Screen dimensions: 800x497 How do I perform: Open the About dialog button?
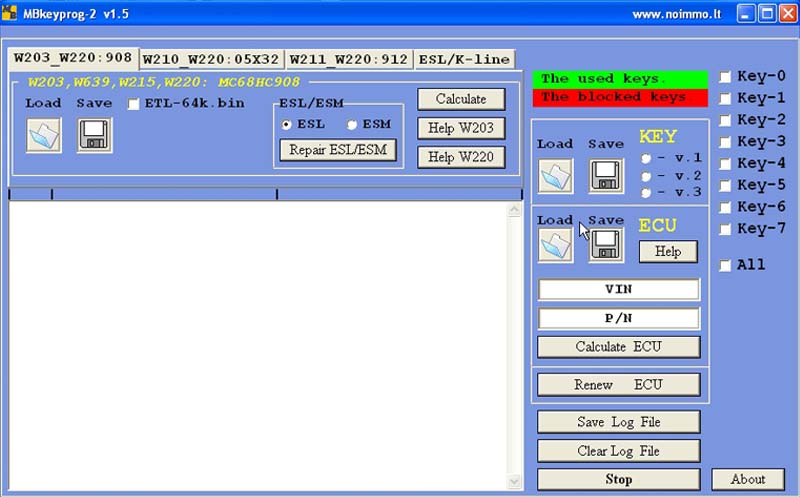point(748,480)
